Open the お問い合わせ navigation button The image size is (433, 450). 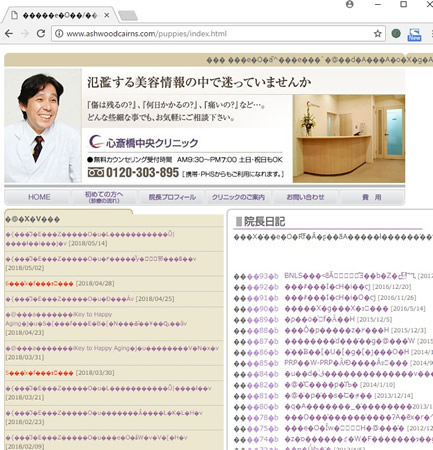(x=305, y=197)
